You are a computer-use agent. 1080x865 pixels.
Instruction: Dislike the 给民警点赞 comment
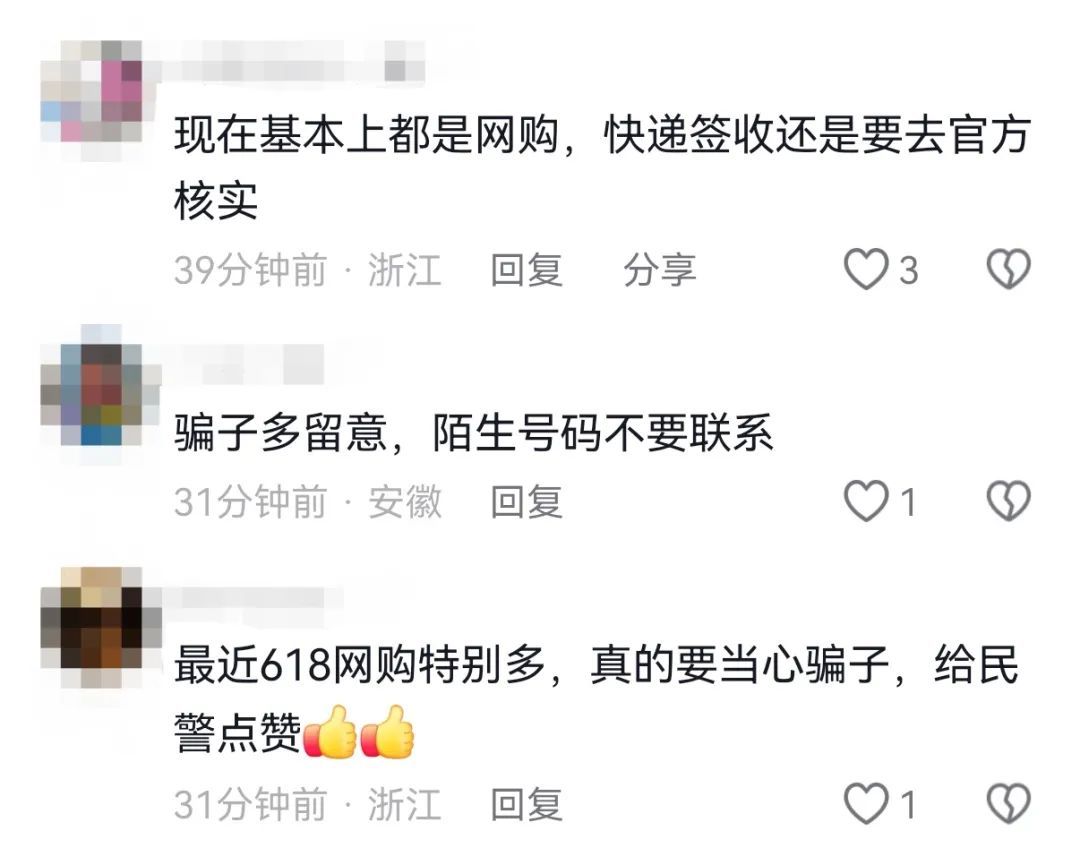[x=1008, y=804]
